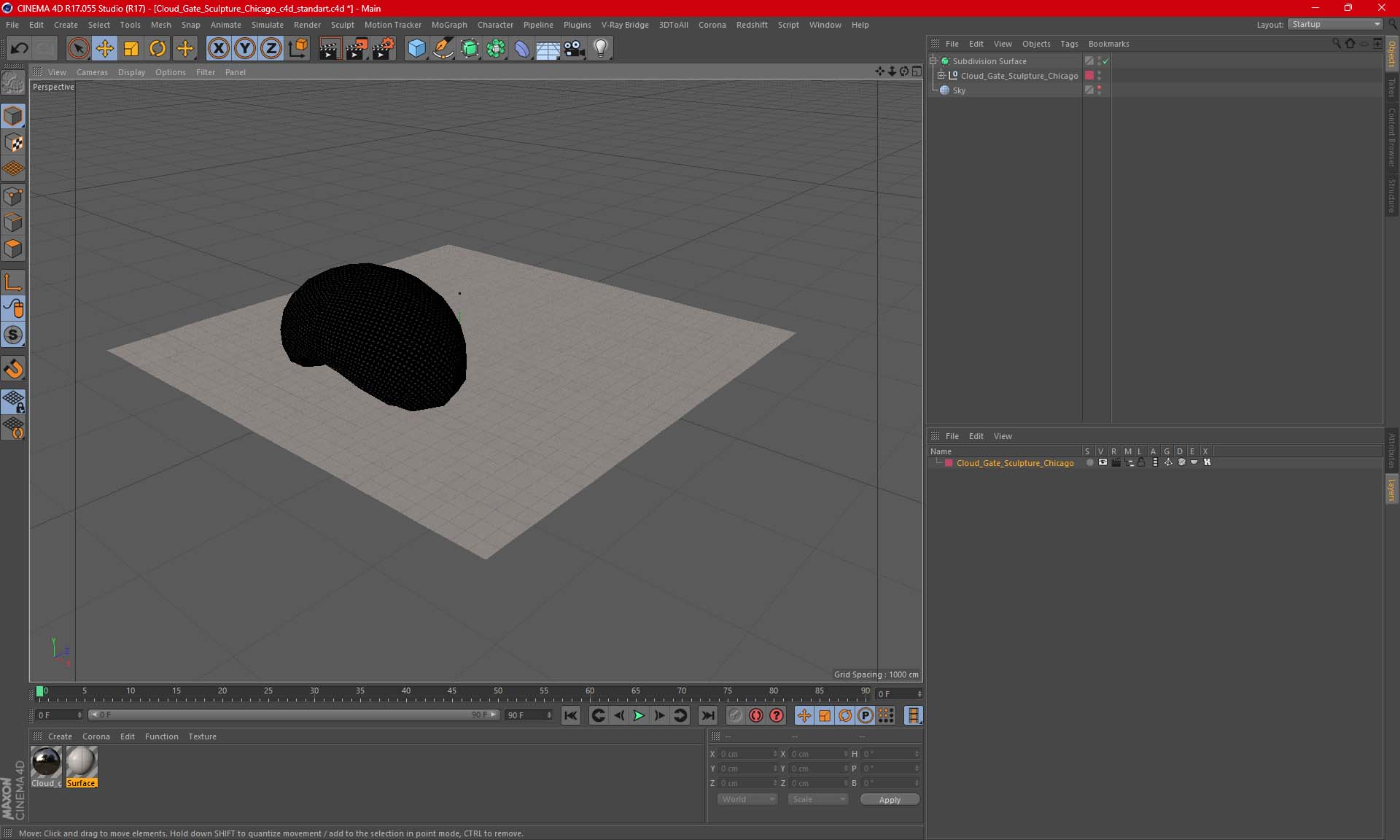The height and width of the screenshot is (840, 1400).
Task: Open the Layers side tab
Action: pos(1392,489)
